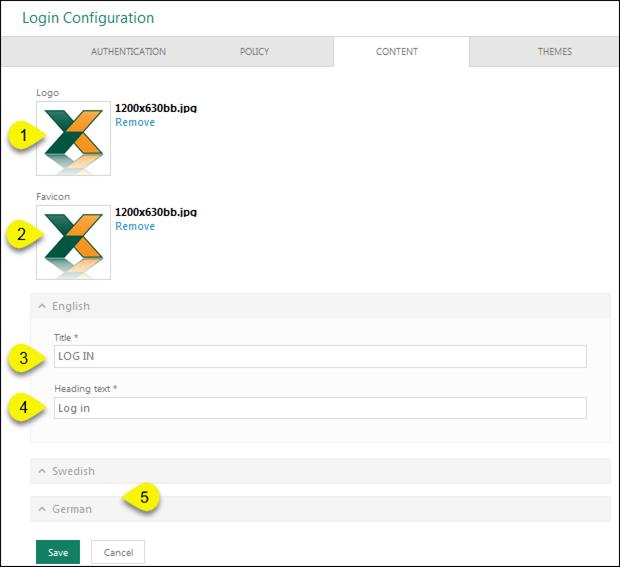Expand the Swedish language section
This screenshot has height=567, width=620.
pos(73,471)
